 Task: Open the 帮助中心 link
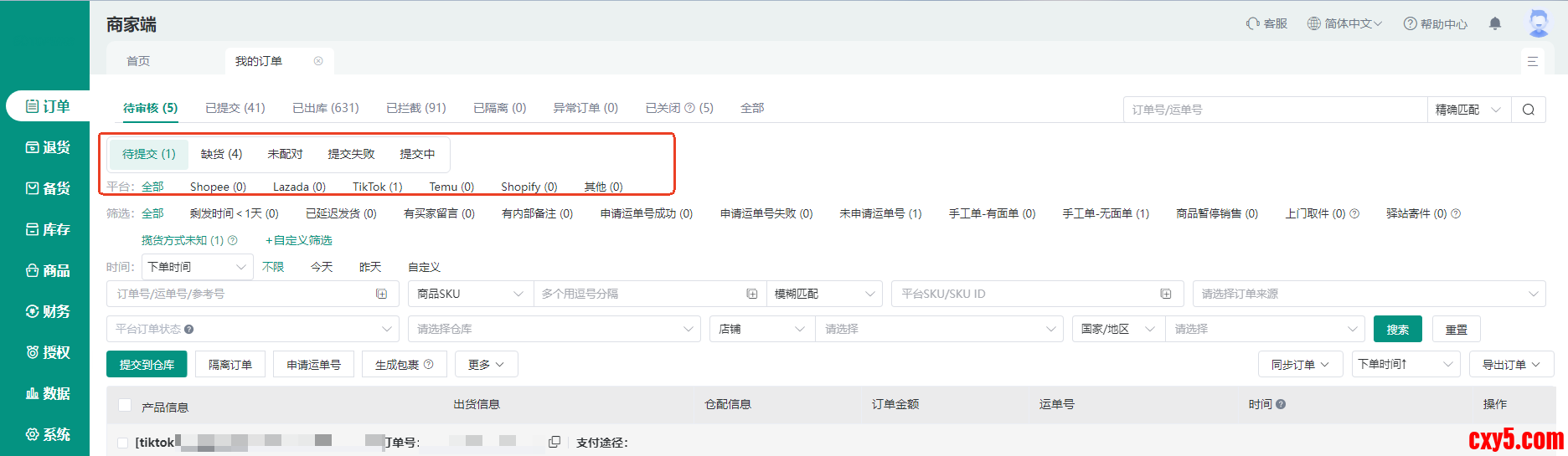click(x=1436, y=23)
